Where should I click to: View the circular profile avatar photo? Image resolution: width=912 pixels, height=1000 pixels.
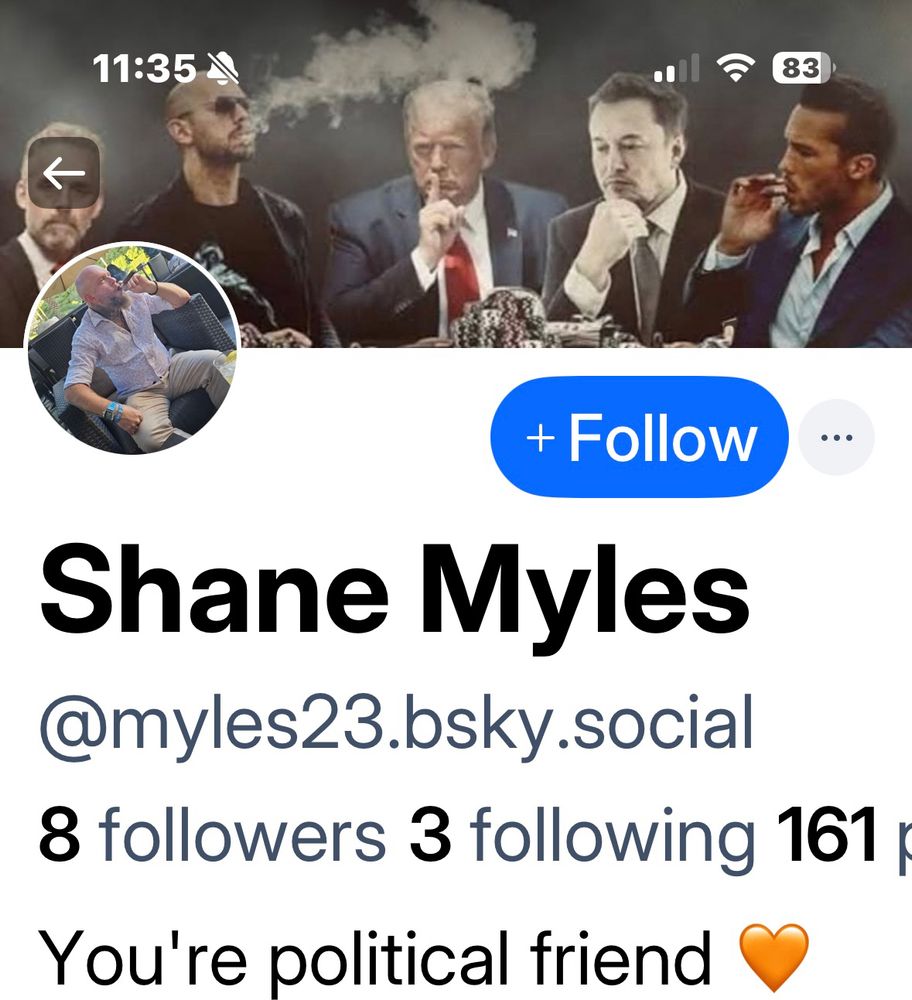[132, 348]
